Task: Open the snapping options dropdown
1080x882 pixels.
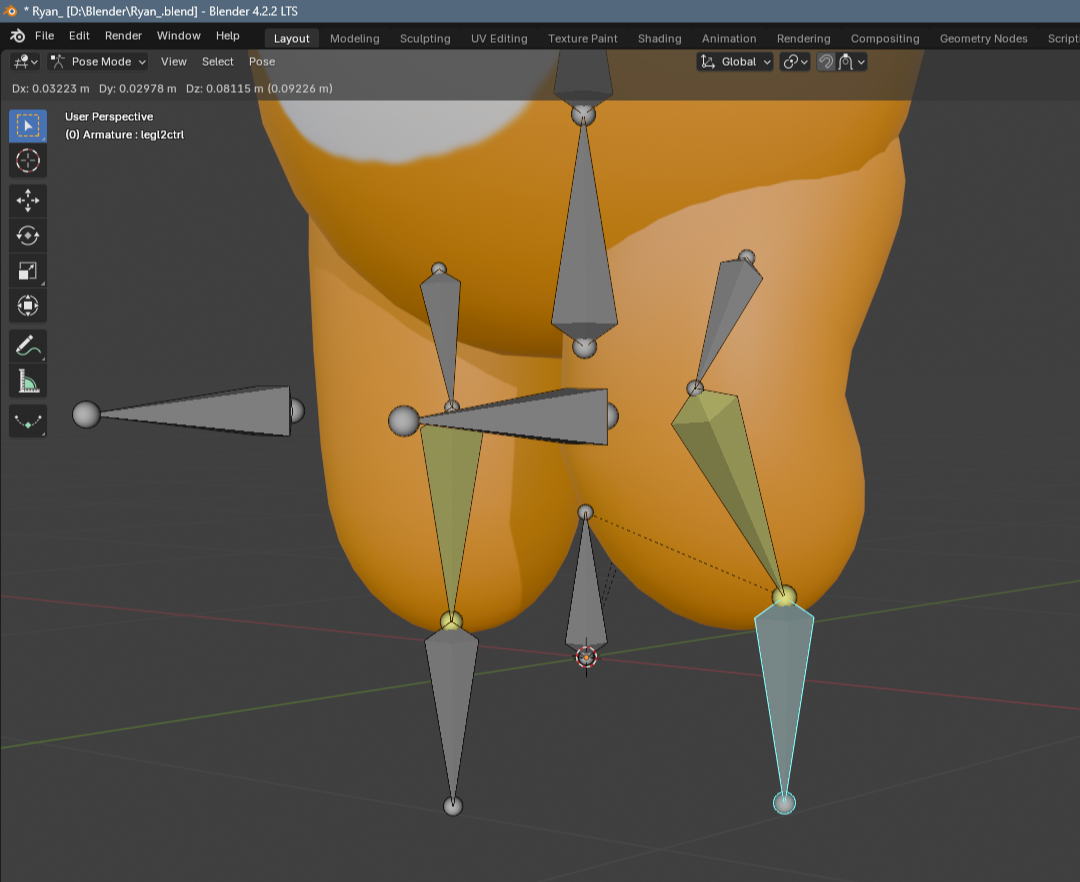Action: click(851, 61)
